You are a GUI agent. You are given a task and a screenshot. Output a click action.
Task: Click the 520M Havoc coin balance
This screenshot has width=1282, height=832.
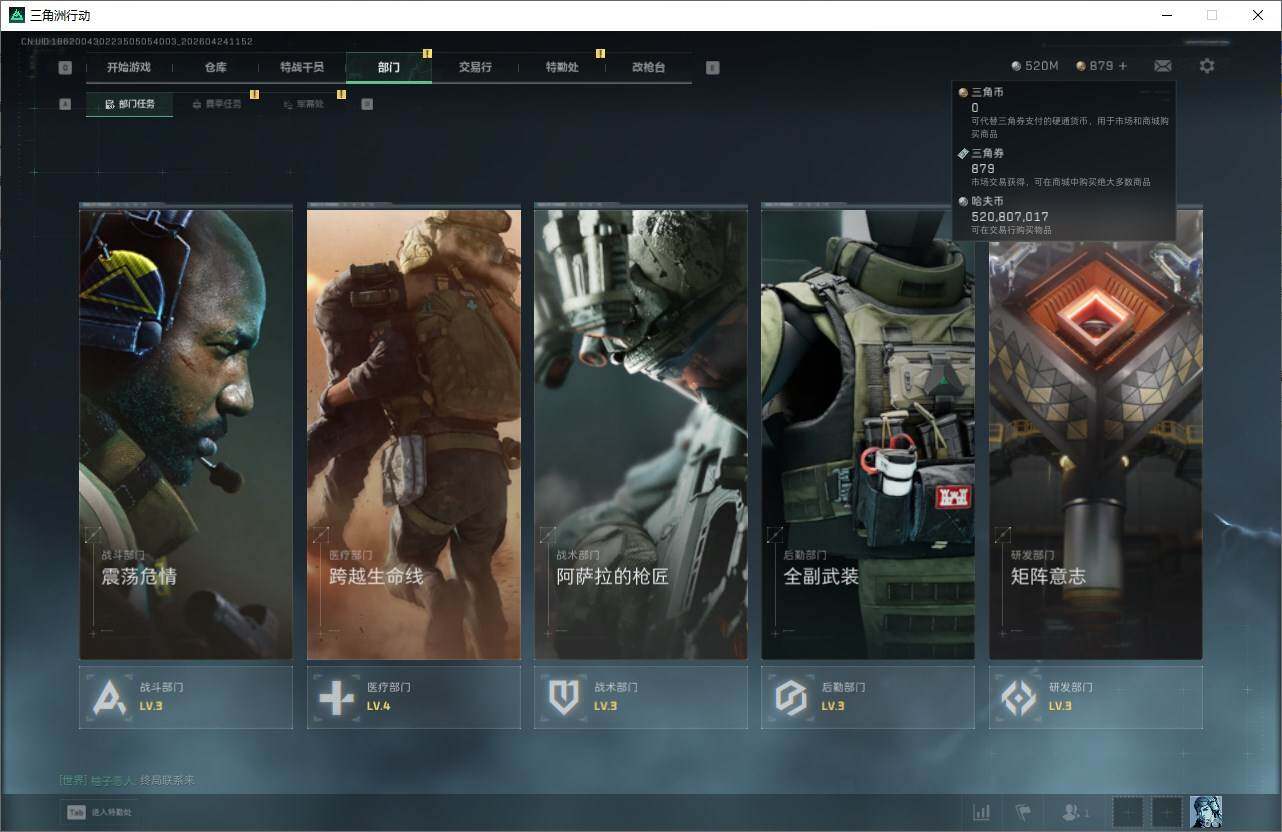coord(1035,66)
